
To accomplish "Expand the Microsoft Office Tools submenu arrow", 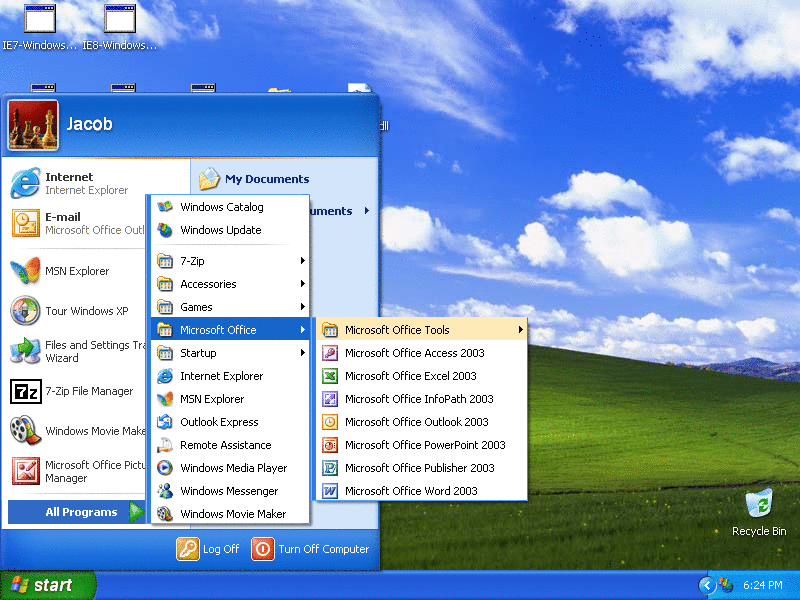I will coord(520,330).
